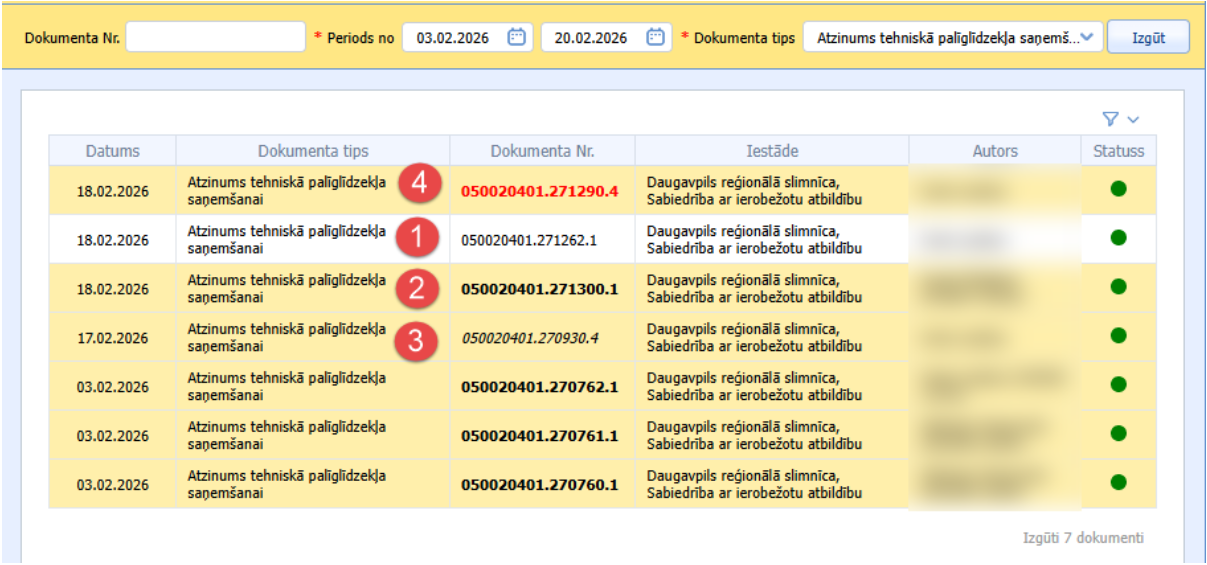Click green status dot for document 050020401.270760.1
This screenshot has width=1207, height=565.
coord(1118,483)
